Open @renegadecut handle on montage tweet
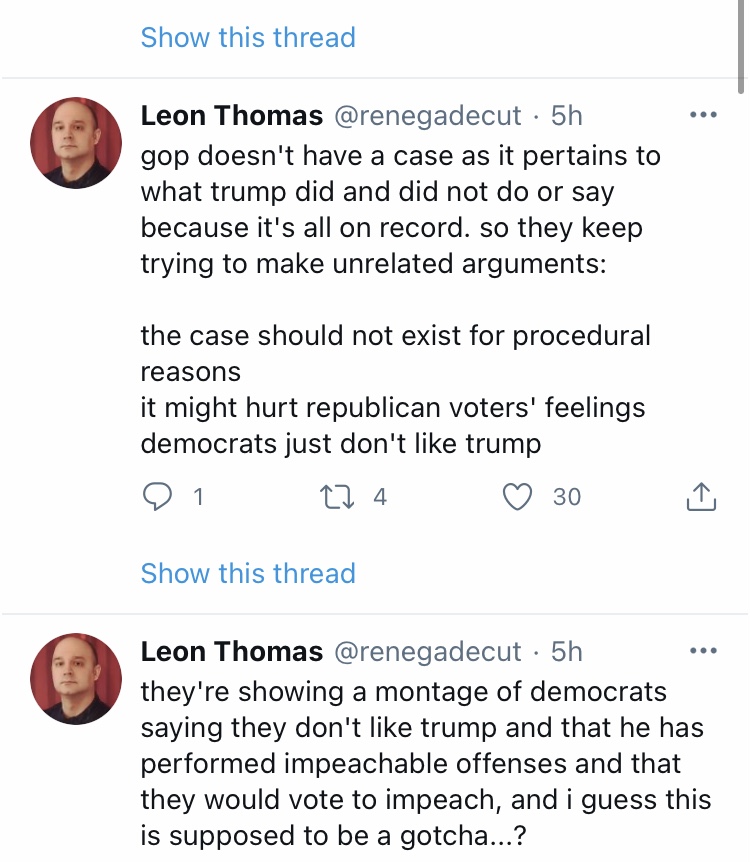Screen dimensions: 750x862 (x=427, y=651)
